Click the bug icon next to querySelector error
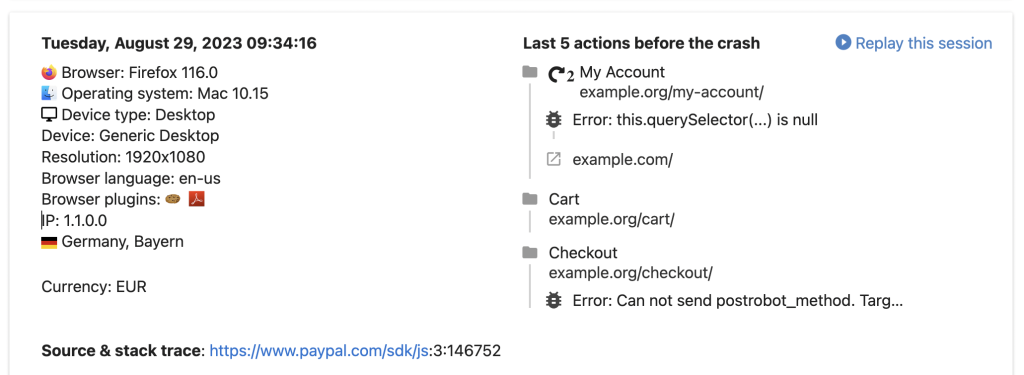Screen dimensions: 1024x375 554,120
